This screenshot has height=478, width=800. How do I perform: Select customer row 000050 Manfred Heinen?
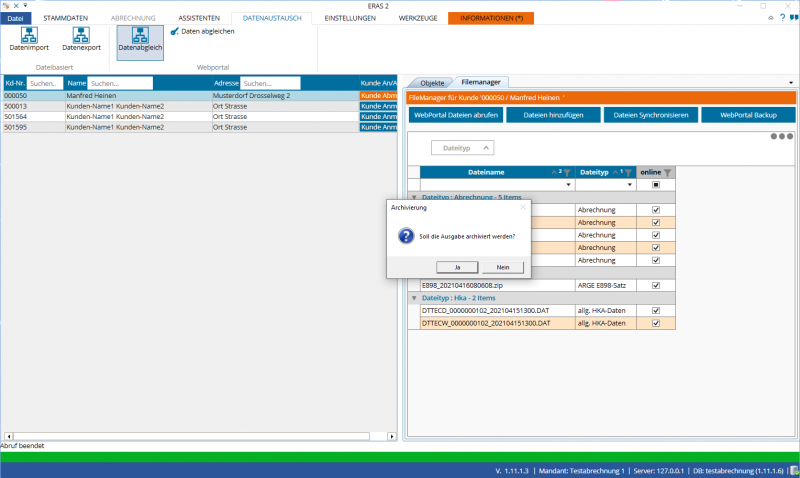[200, 95]
